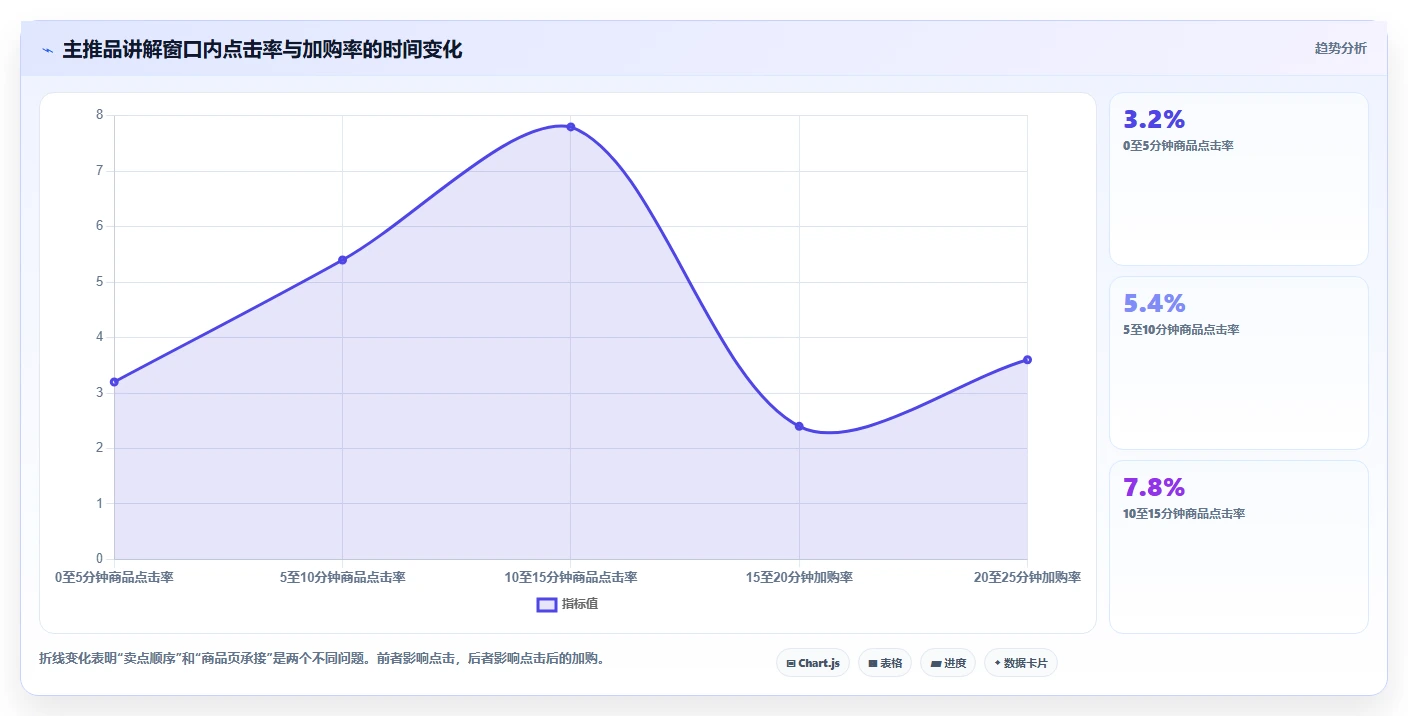
Task: Click the 数据卡片 tag button
Action: point(1021,663)
